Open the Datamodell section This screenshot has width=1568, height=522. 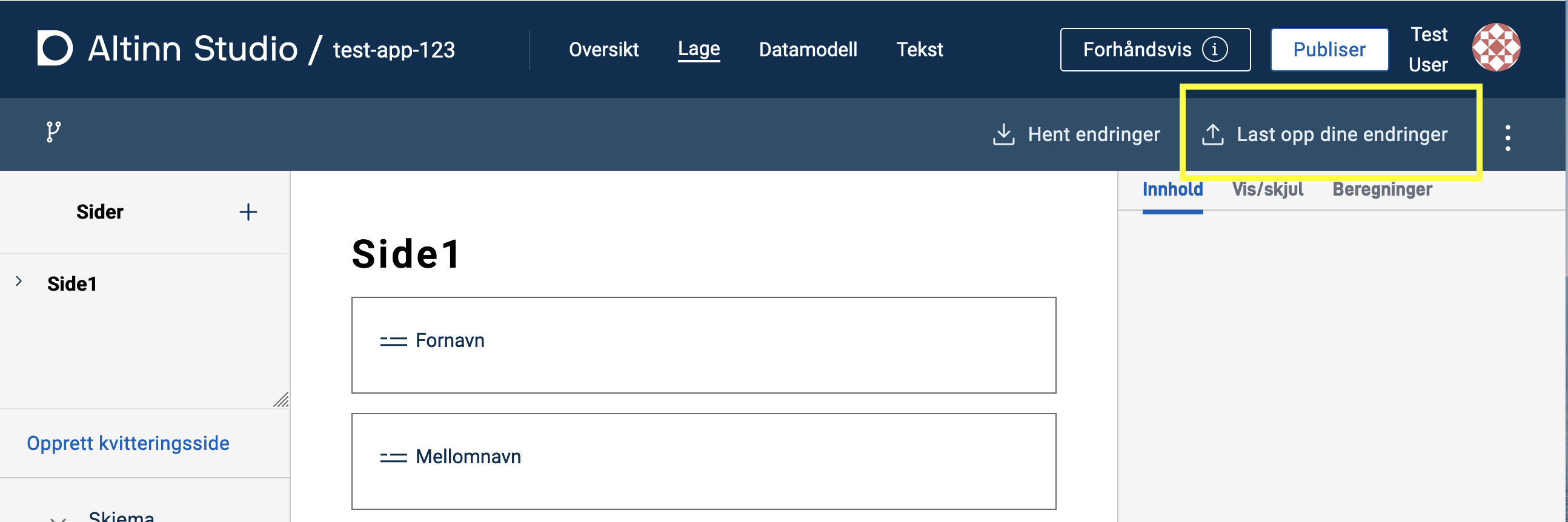click(808, 49)
